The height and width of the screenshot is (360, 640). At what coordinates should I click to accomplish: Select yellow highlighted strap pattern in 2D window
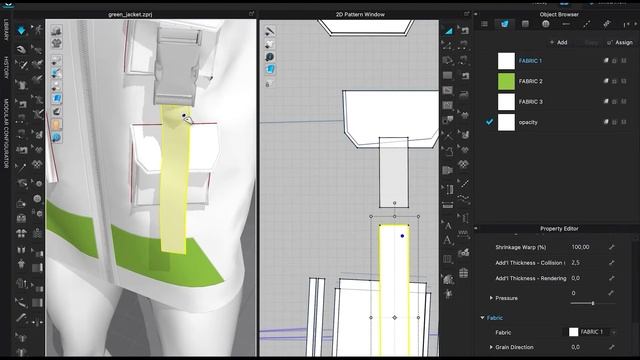(394, 290)
